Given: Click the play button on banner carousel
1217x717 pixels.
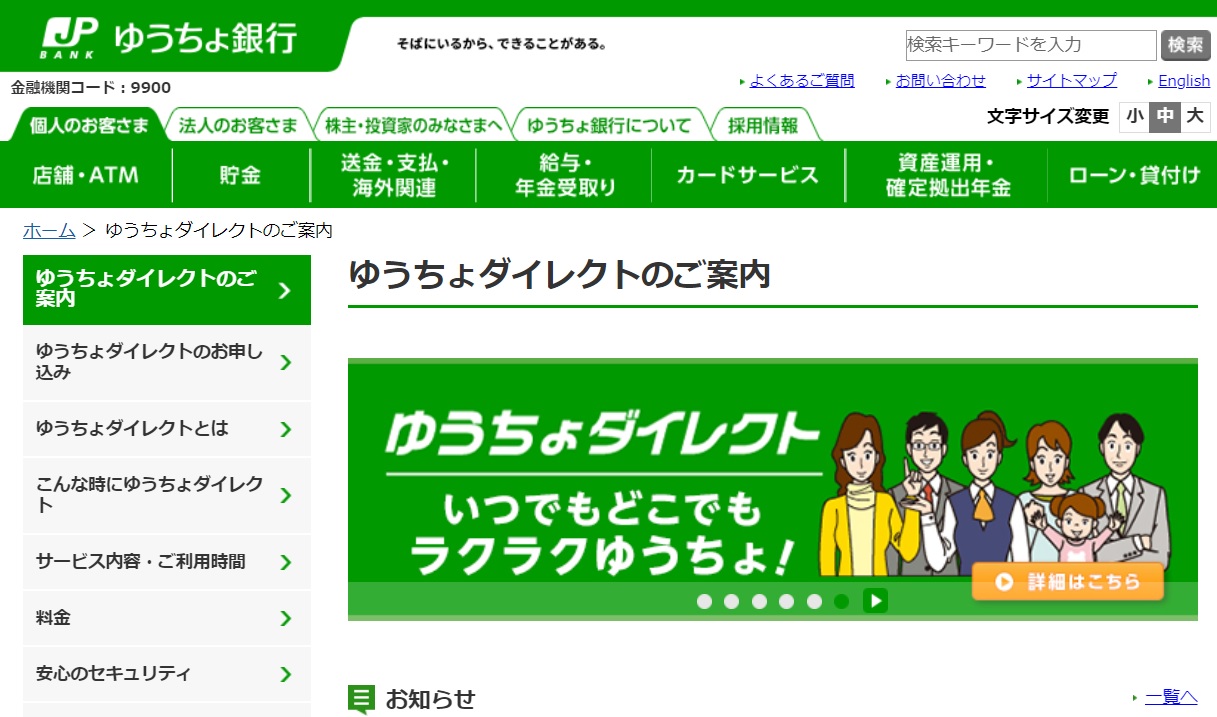Looking at the screenshot, I should (x=875, y=600).
